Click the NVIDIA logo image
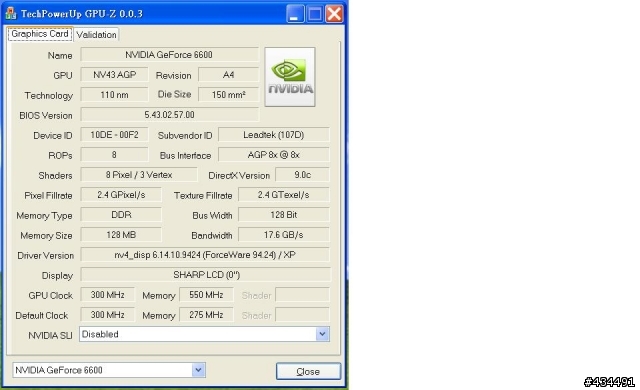 290,77
